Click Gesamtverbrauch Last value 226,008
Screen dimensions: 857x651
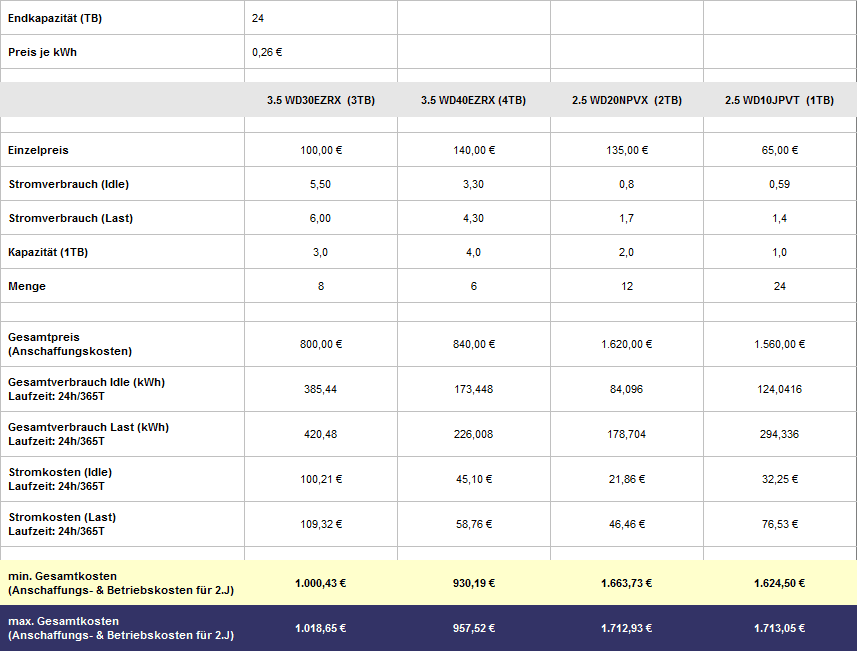click(474, 434)
